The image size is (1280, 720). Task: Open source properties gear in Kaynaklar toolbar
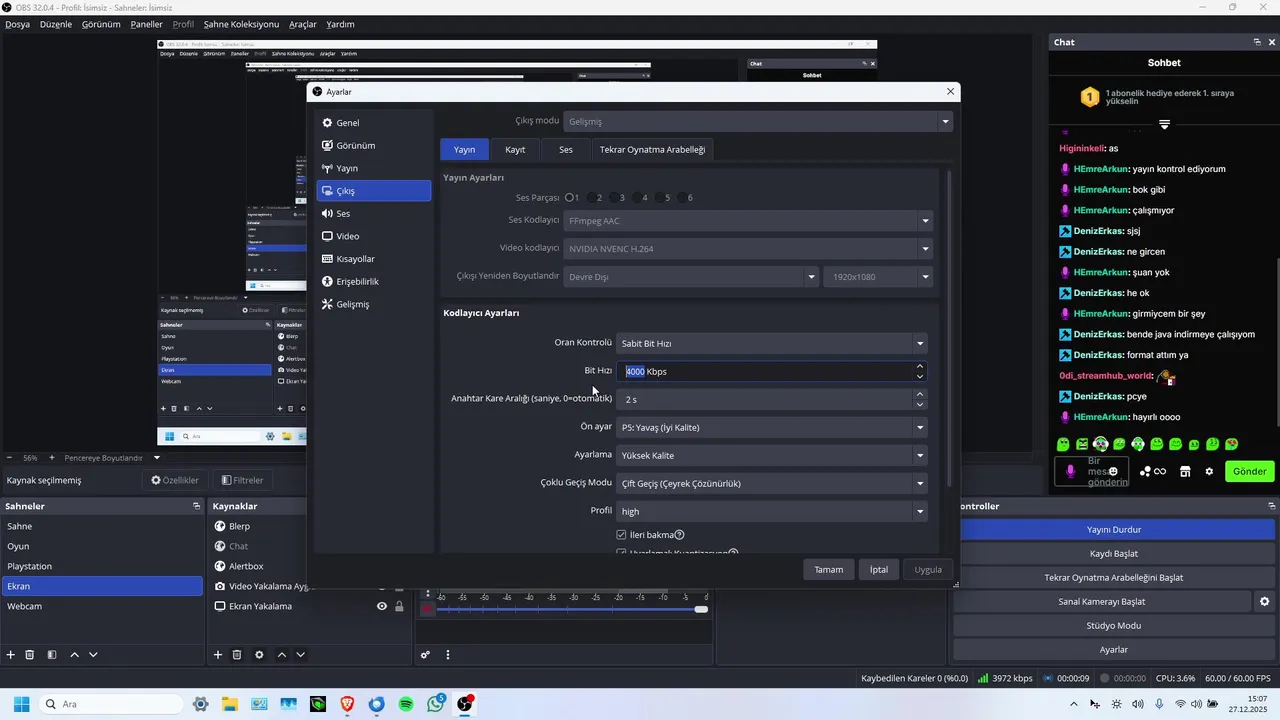click(259, 655)
